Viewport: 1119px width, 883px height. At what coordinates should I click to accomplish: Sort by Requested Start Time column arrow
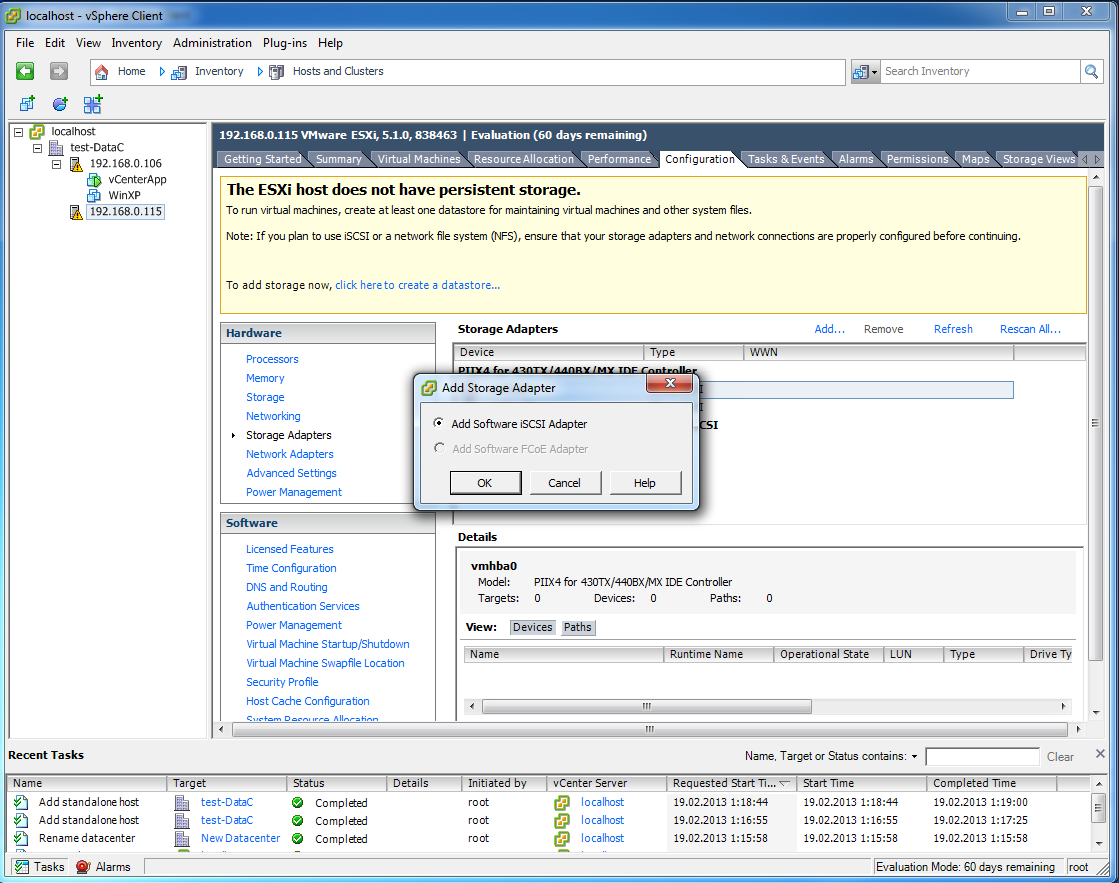pos(784,783)
